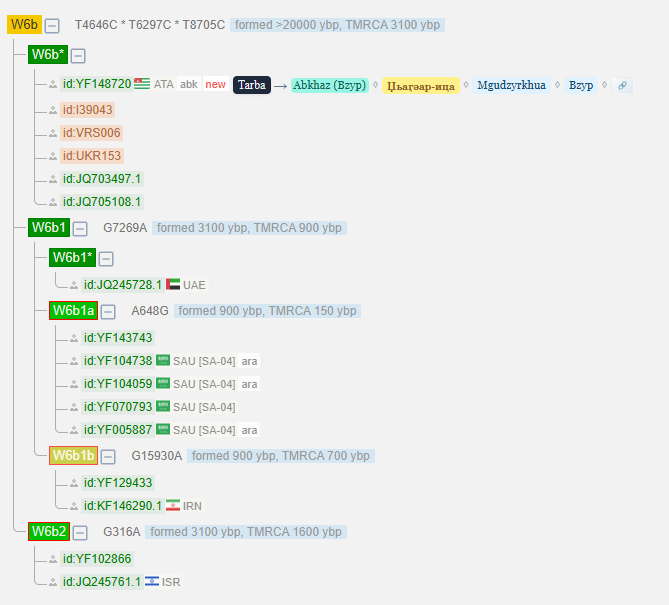Screen dimensions: 669x605
Task: Click the Saudi flag beside YF005887
Action: tap(163, 429)
